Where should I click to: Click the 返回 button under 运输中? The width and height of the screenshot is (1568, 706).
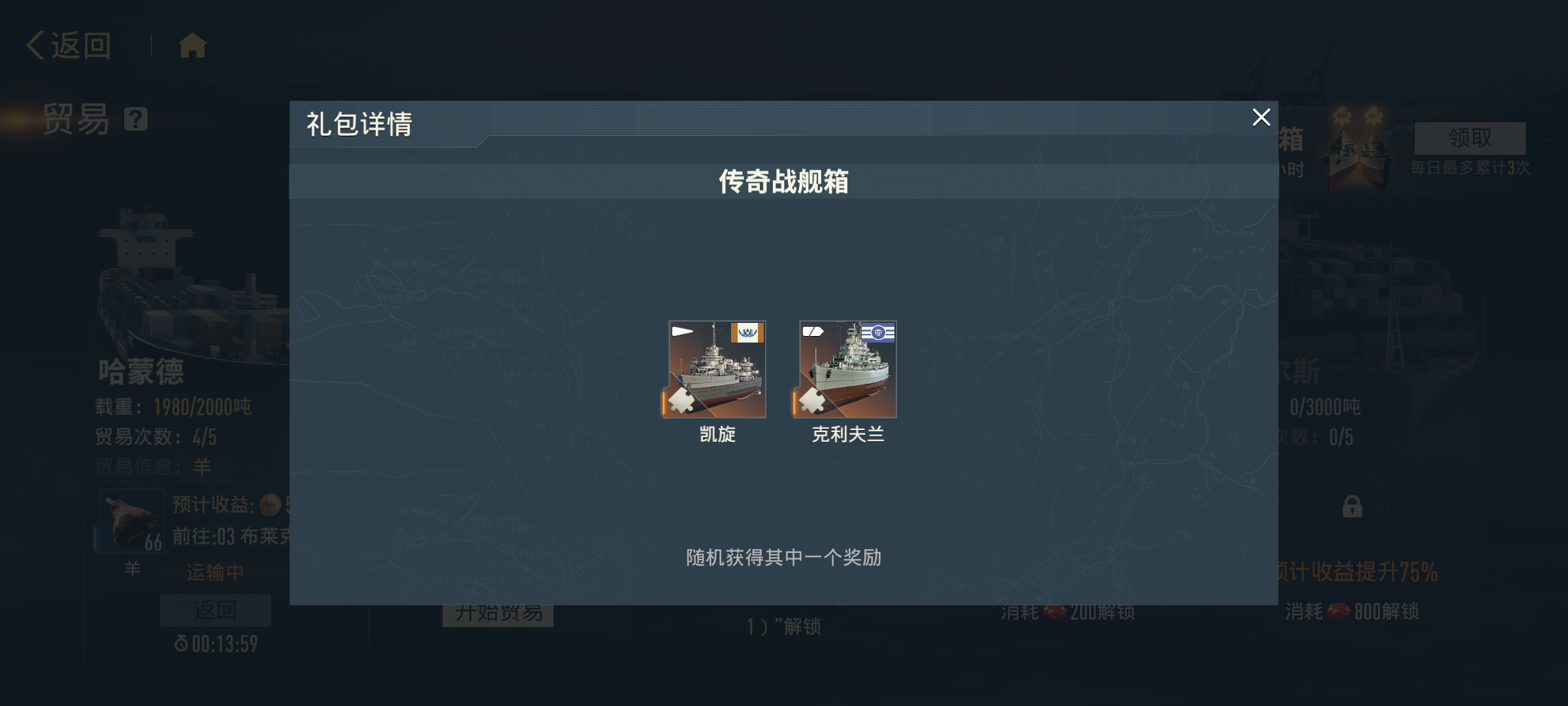coord(216,610)
